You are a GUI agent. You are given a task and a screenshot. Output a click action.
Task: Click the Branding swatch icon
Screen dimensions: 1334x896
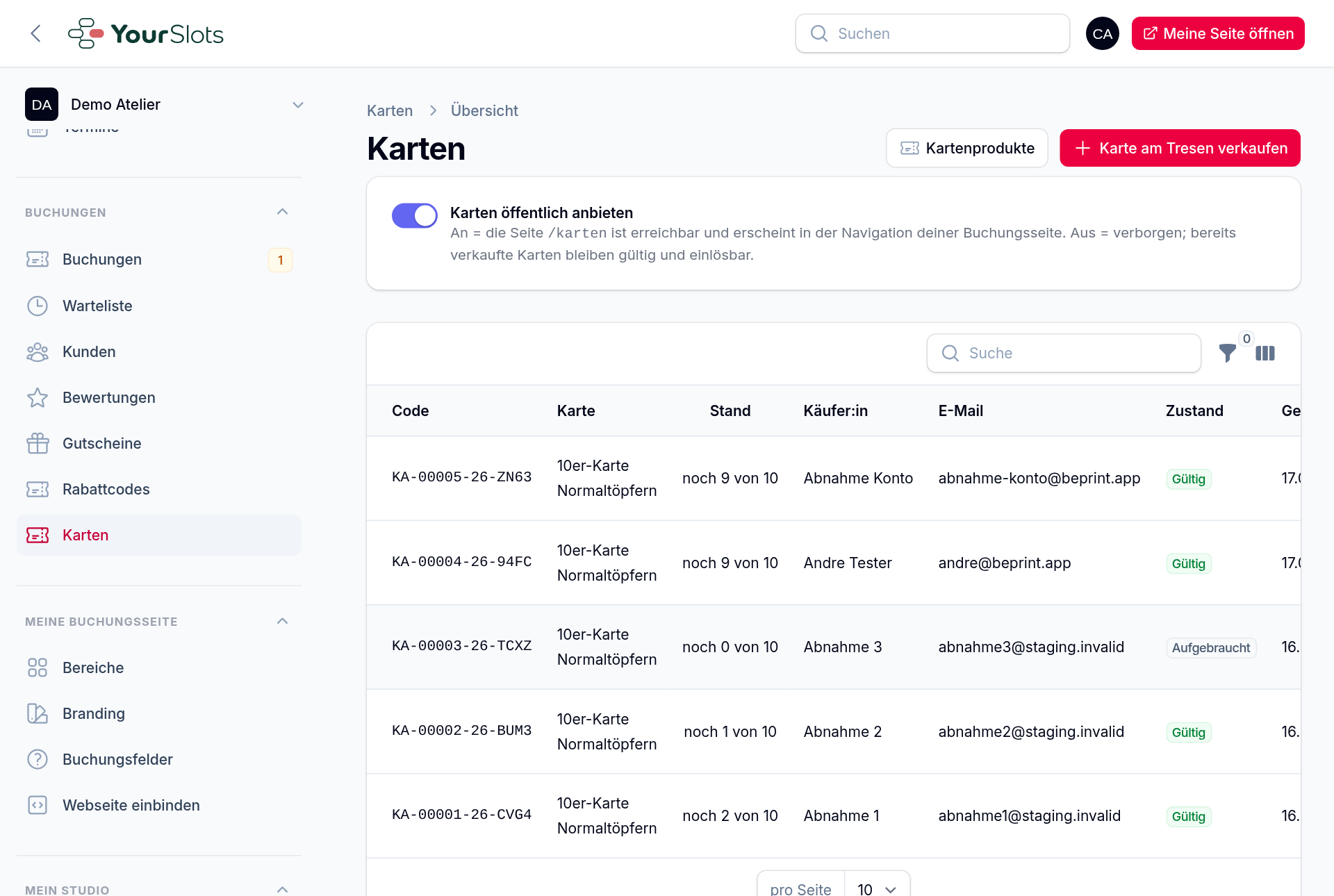coord(38,713)
